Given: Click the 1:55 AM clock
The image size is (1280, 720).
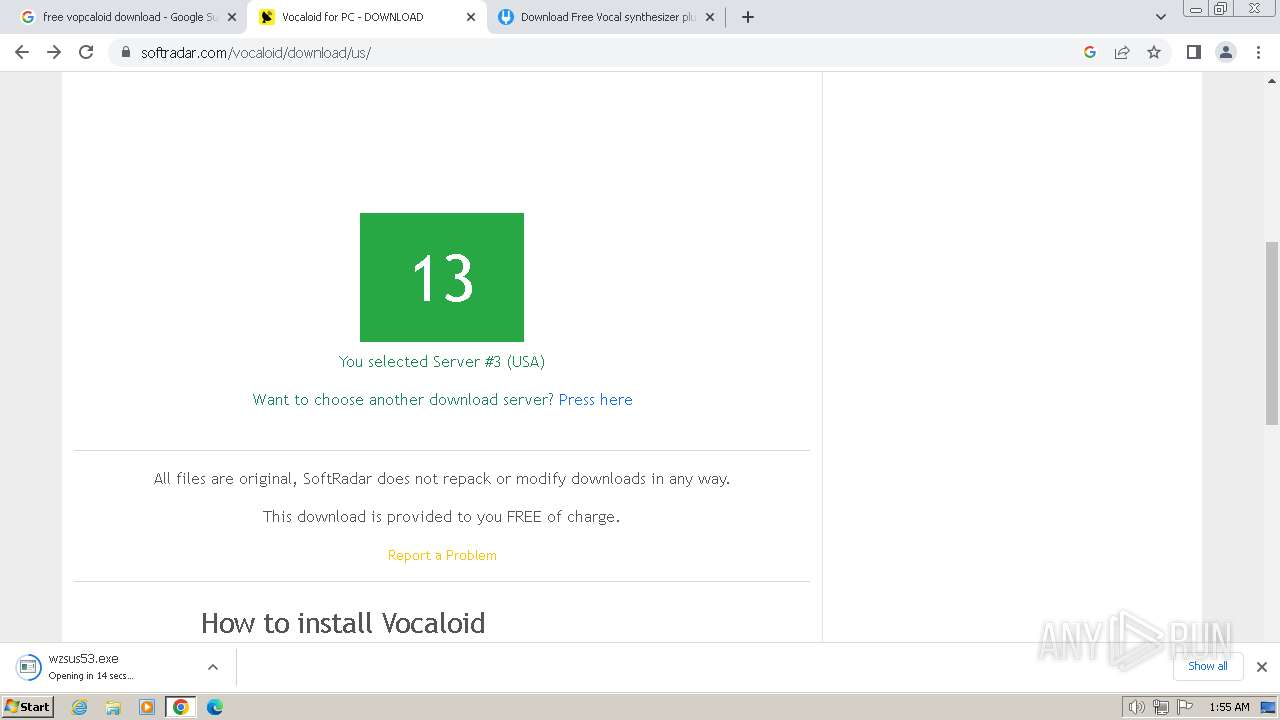Looking at the screenshot, I should (1229, 707).
